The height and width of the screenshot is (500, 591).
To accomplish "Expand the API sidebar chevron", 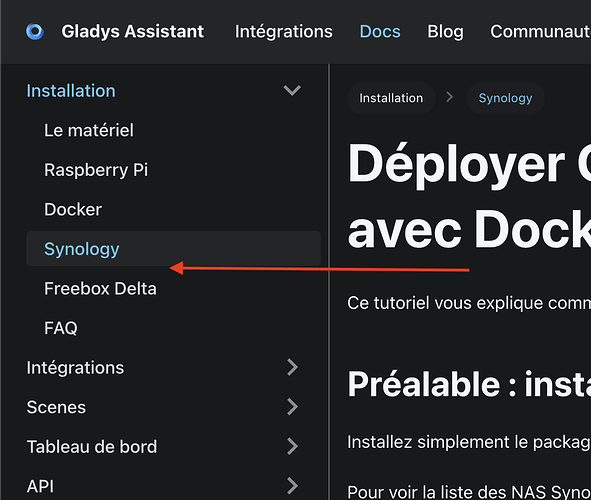I will coord(292,486).
